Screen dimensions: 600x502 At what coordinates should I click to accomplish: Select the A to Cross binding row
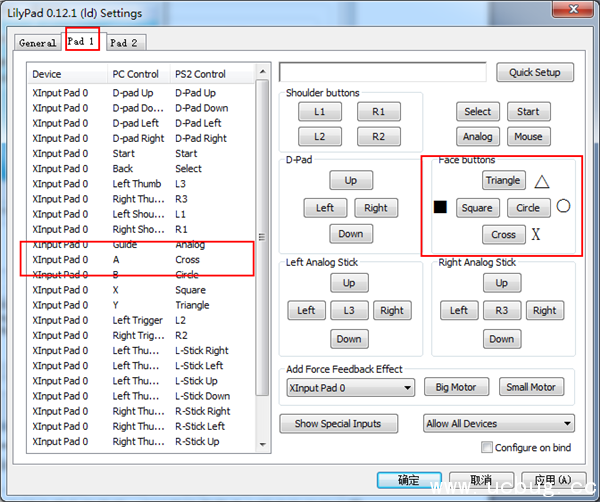141,260
